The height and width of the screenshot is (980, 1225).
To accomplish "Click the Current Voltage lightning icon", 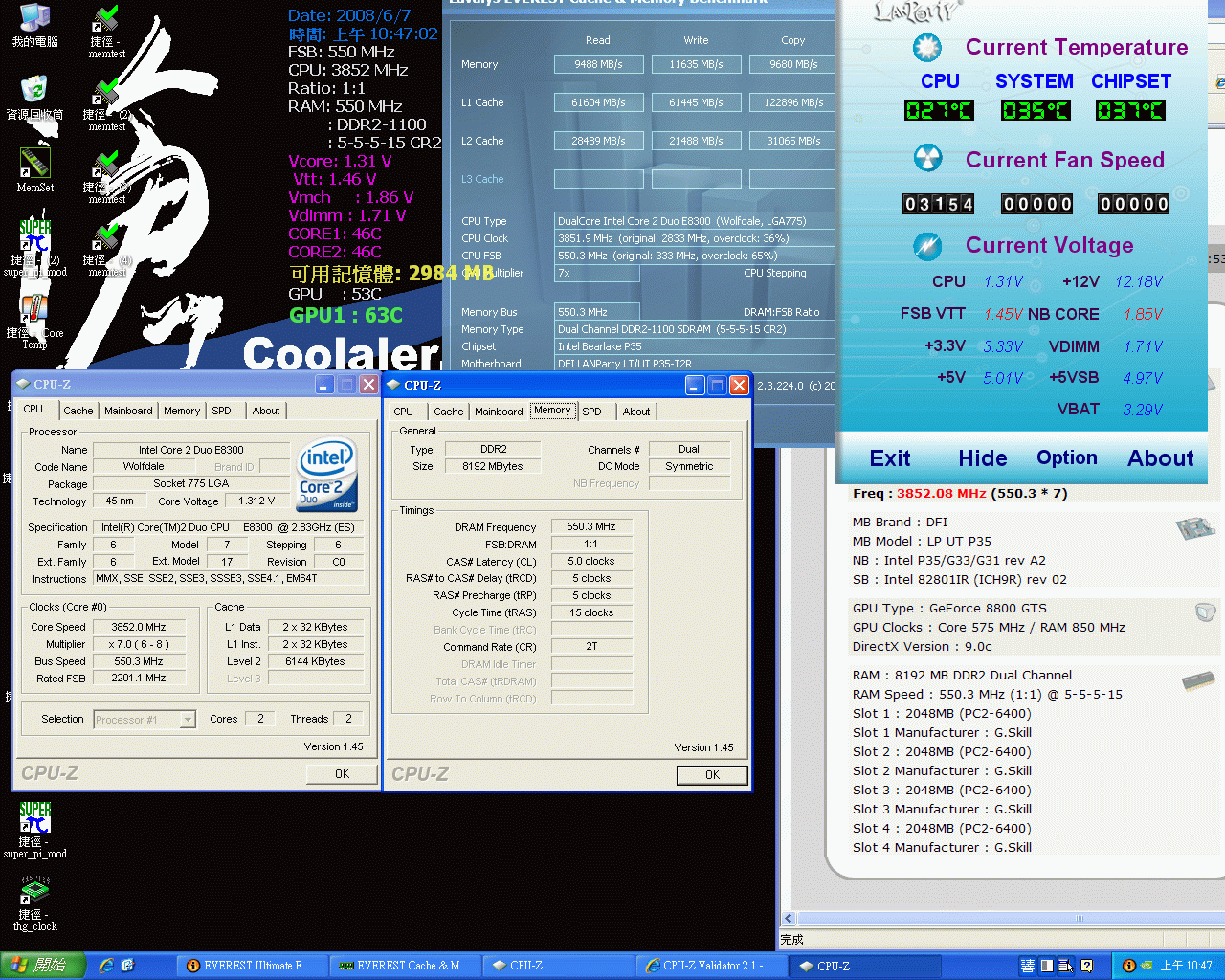I will (926, 246).
